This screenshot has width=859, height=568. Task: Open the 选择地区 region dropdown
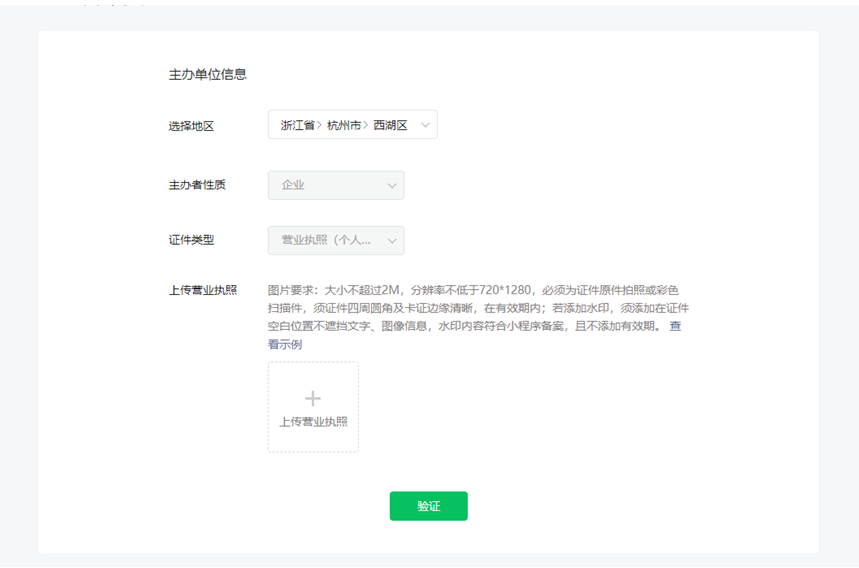(x=352, y=125)
